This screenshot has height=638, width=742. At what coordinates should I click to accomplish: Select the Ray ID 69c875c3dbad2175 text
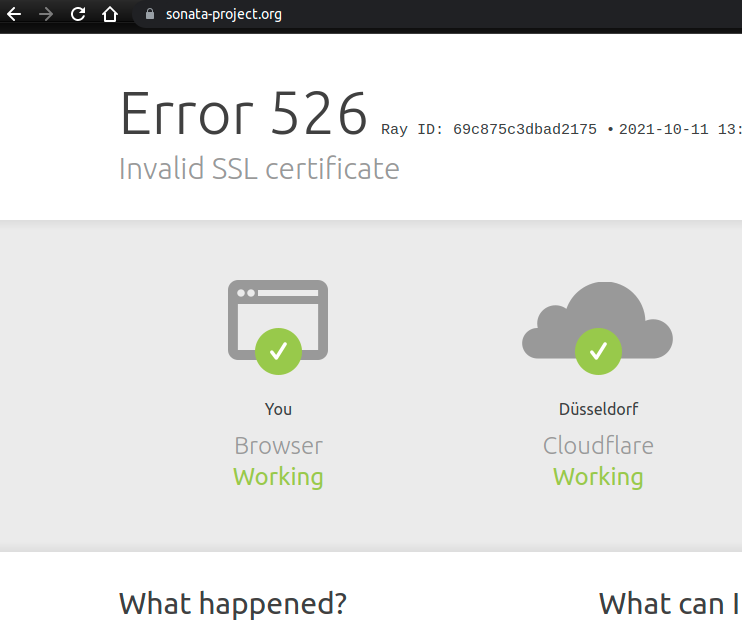click(489, 129)
